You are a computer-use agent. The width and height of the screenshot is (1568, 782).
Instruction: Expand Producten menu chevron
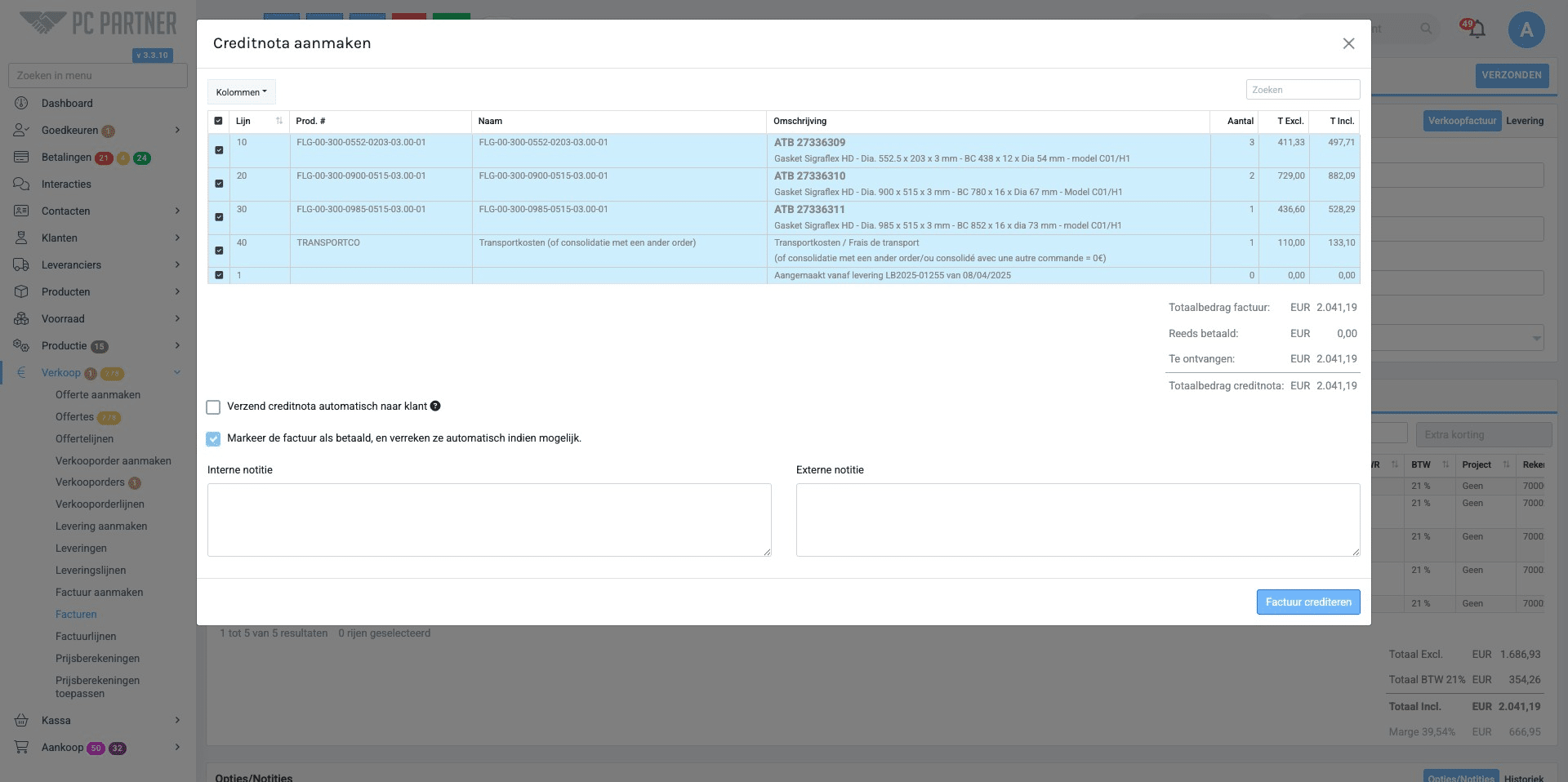pos(177,291)
